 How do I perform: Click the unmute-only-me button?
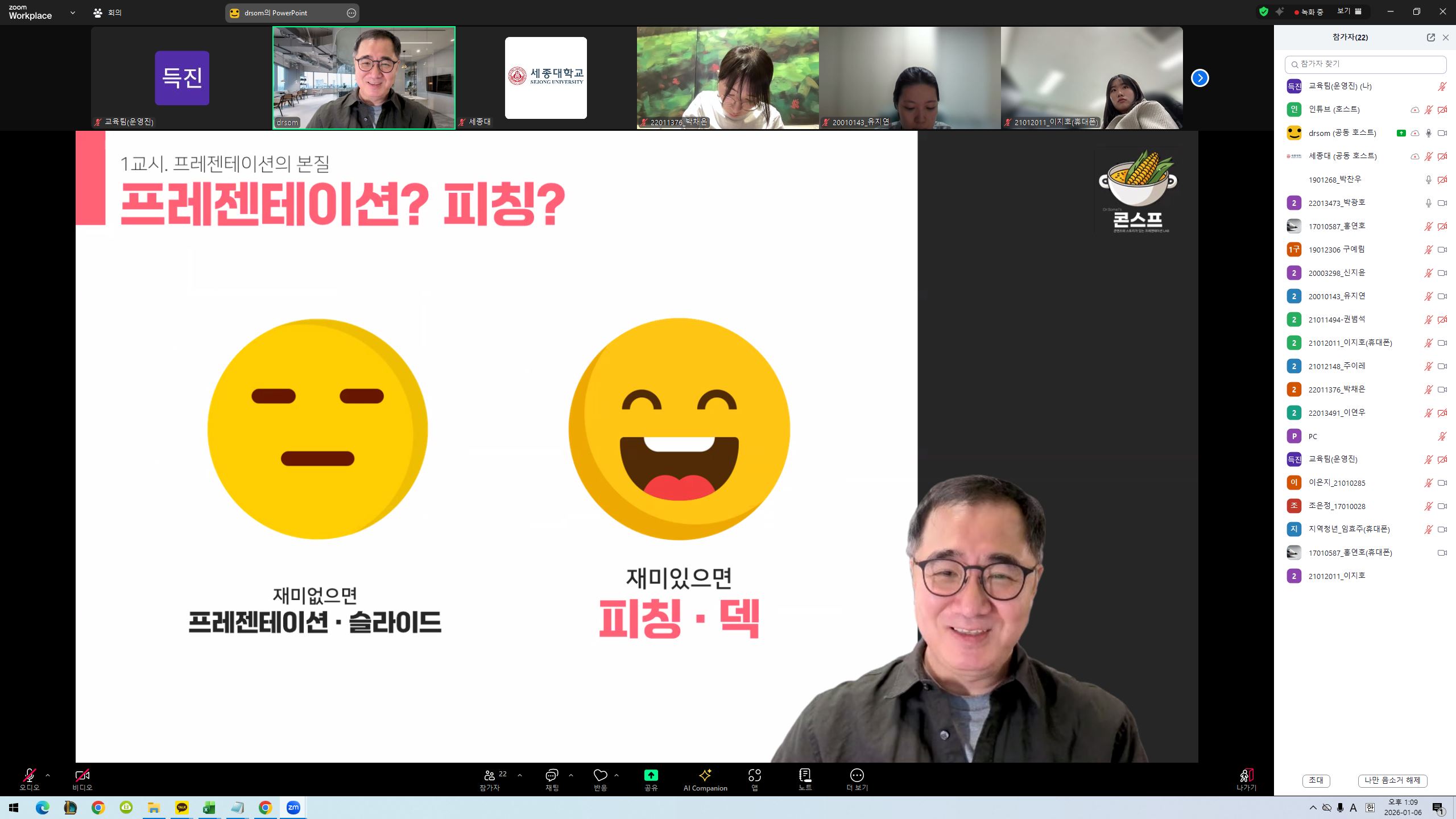pyautogui.click(x=1393, y=780)
